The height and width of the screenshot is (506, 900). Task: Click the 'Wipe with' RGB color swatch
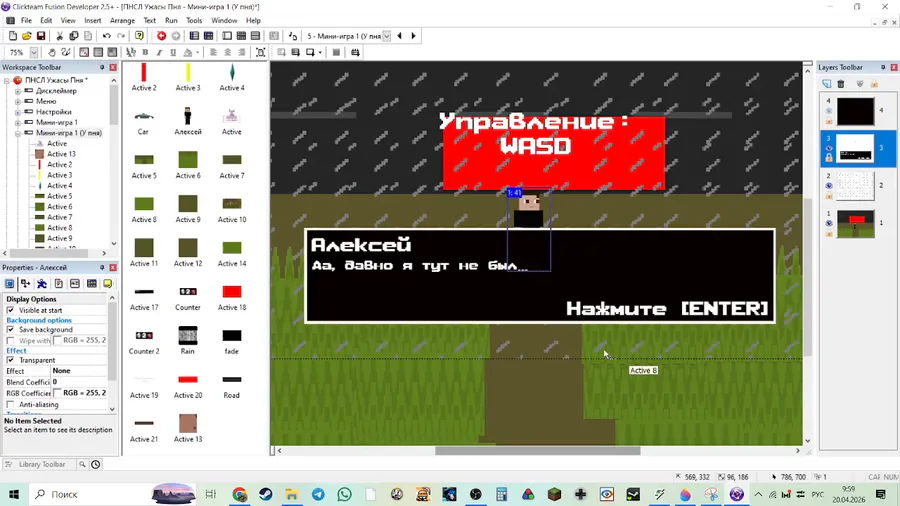57,340
